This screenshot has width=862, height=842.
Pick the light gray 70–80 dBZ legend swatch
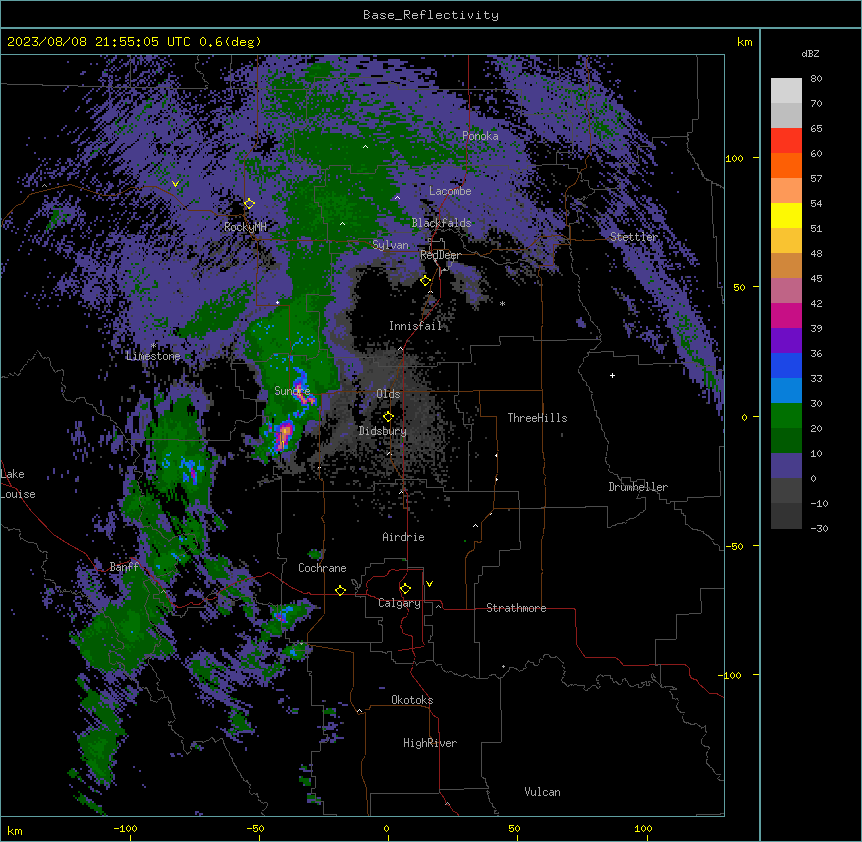click(786, 91)
